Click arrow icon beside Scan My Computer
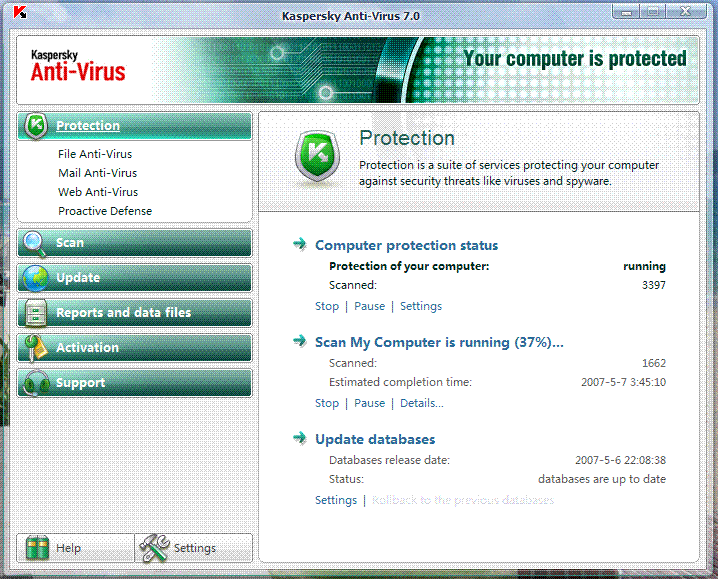Screen dimensions: 718x579 pyautogui.click(x=300, y=341)
